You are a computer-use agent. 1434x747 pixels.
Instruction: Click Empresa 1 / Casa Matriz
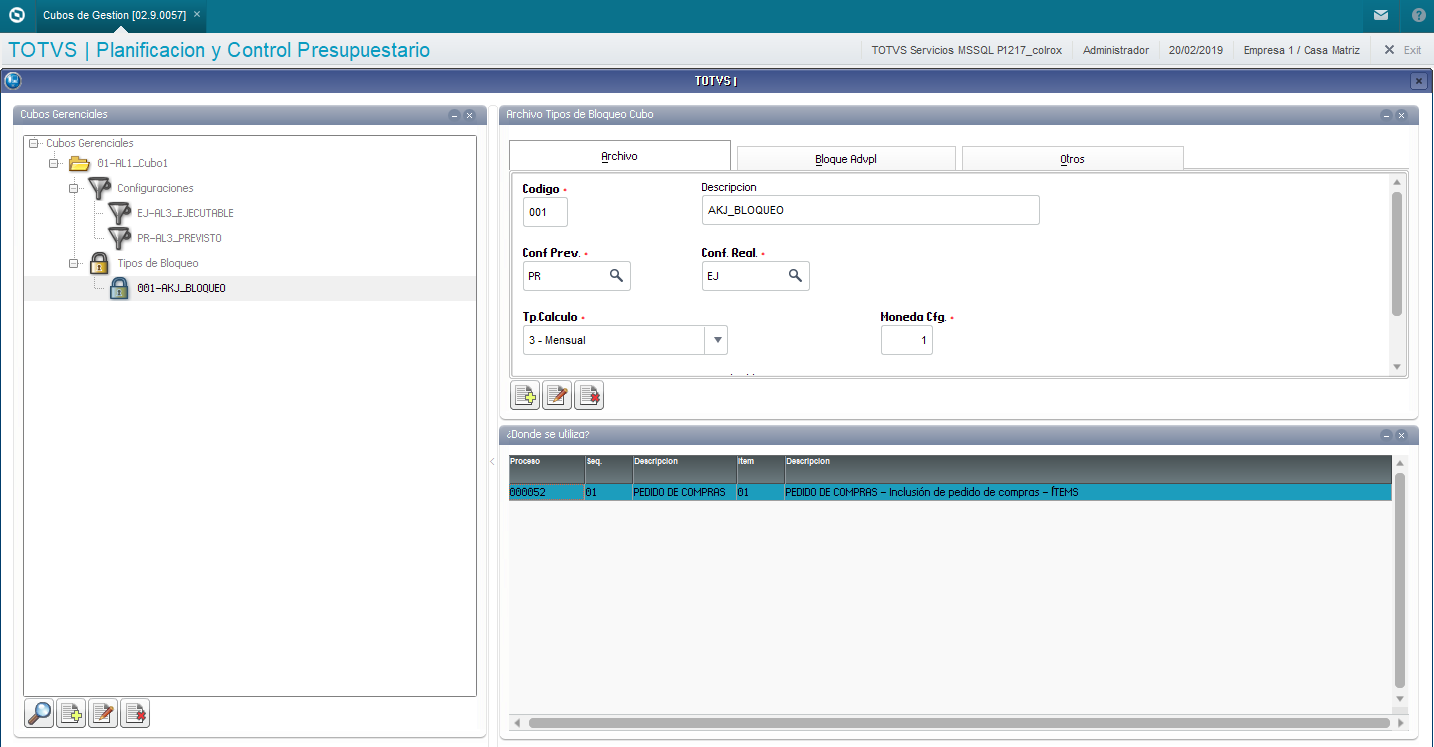point(1302,49)
